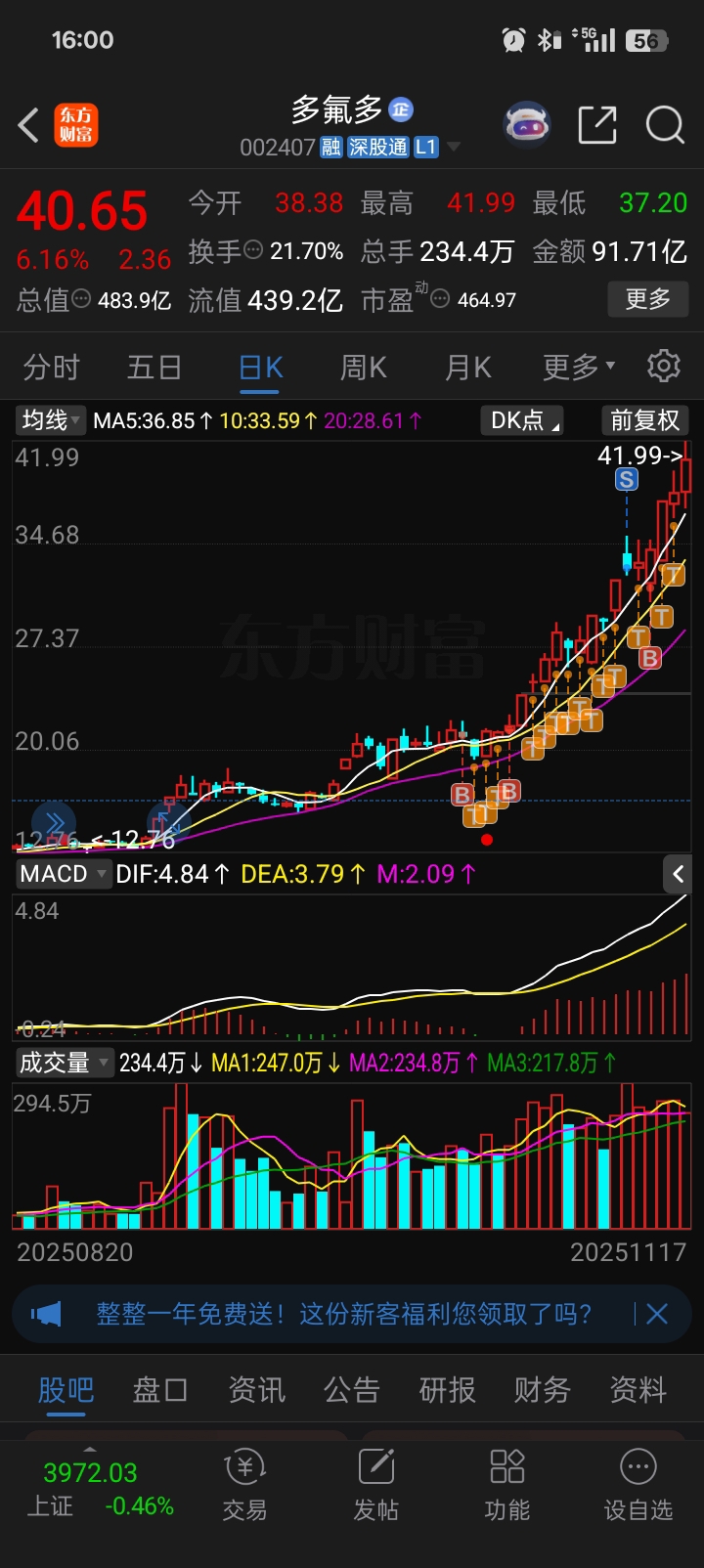Switch to 周K tab
Viewport: 704px width, 1568px height.
click(x=363, y=367)
